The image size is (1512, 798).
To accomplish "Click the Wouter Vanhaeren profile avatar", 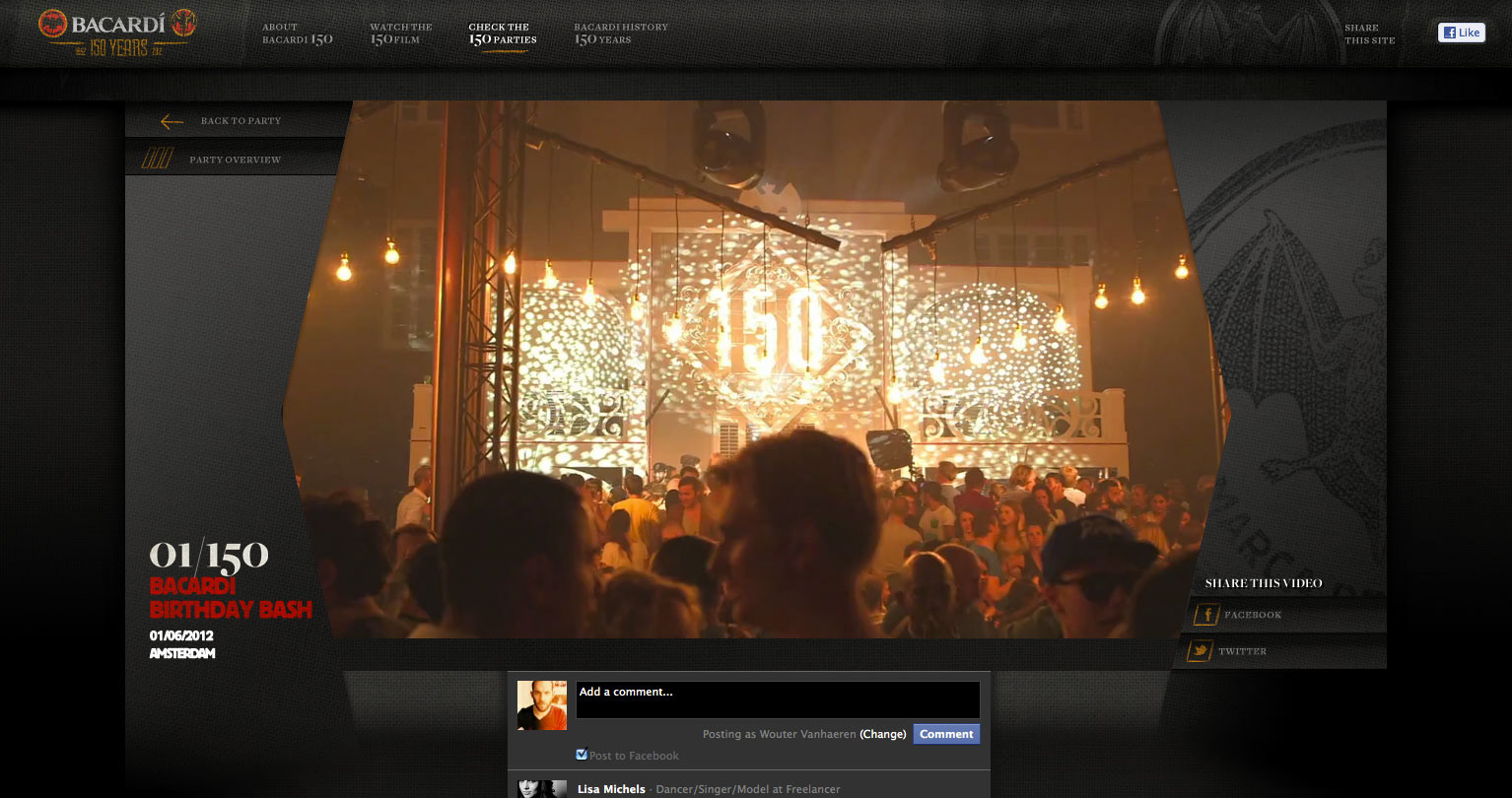I will tap(542, 705).
